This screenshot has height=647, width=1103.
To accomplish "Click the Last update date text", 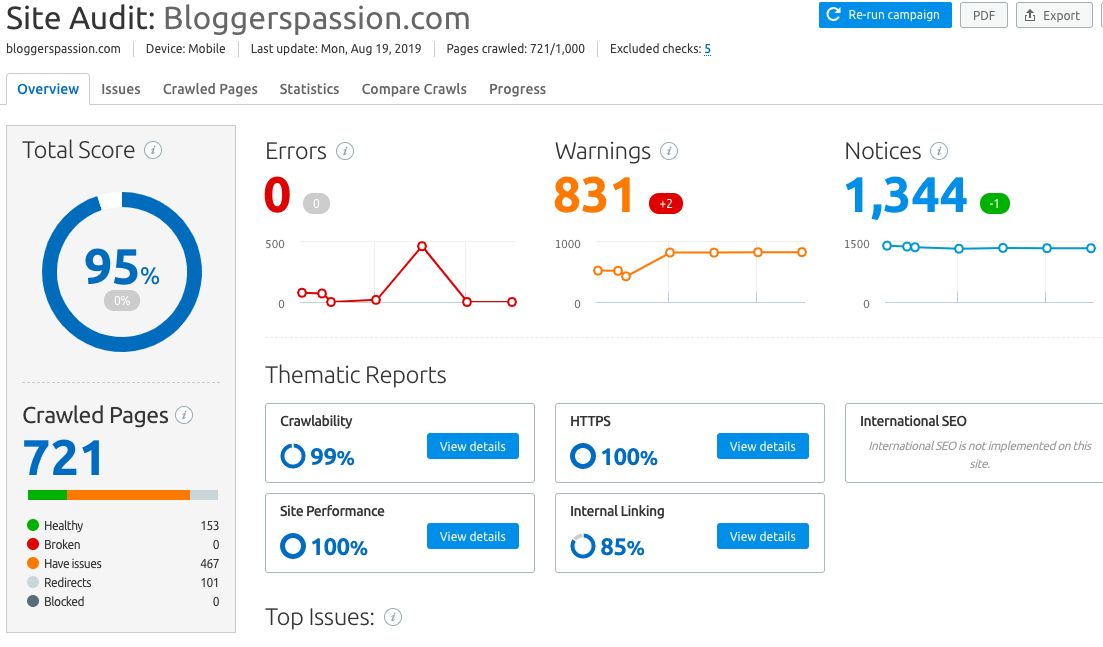I will pyautogui.click(x=336, y=49).
